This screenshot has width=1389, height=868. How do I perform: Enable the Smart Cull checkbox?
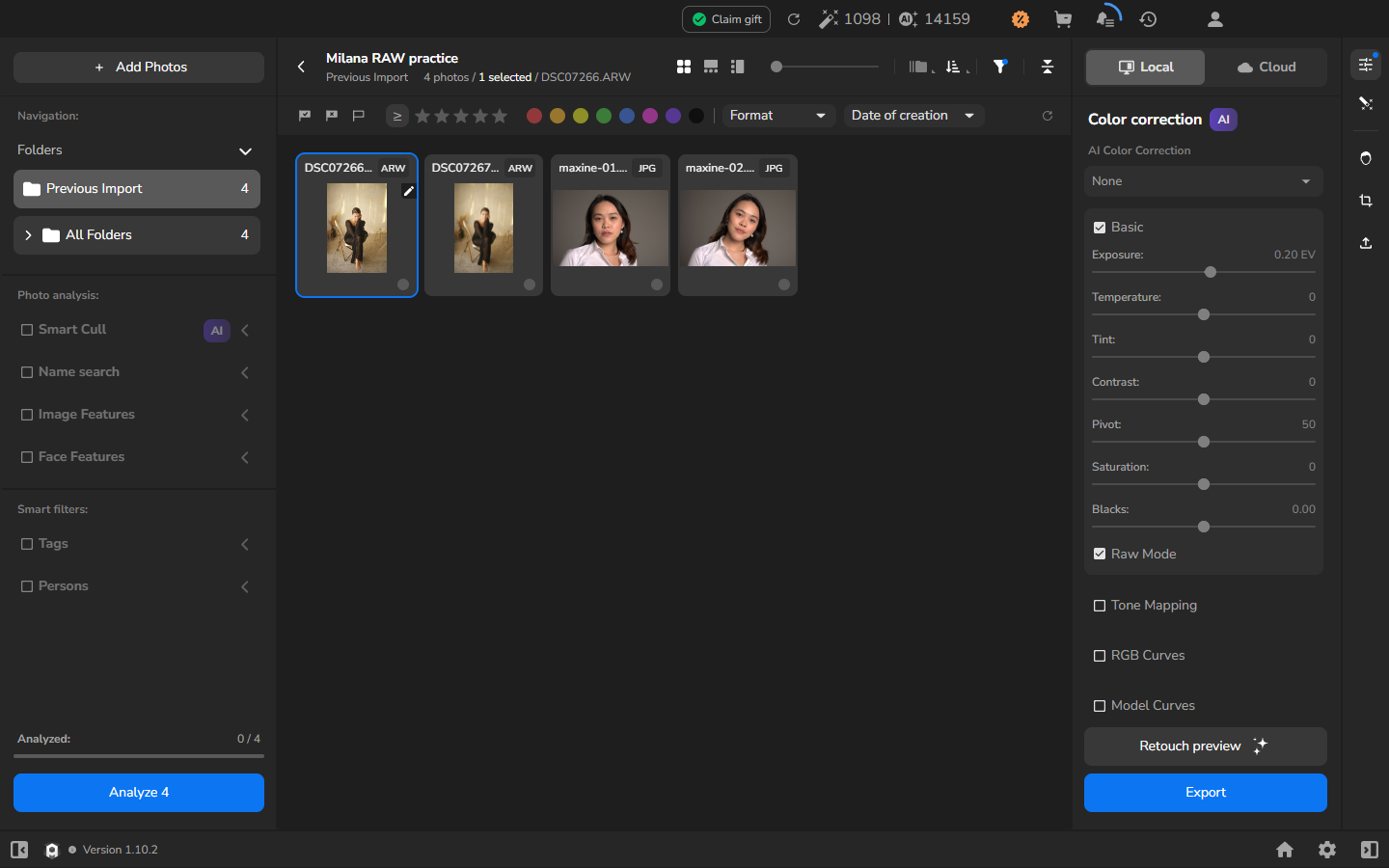click(x=27, y=330)
